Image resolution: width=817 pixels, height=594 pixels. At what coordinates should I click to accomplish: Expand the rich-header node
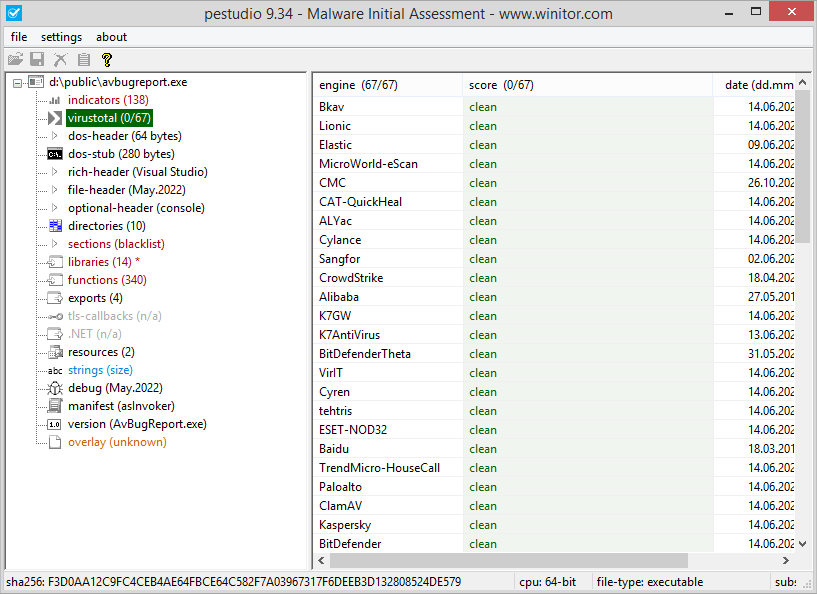[55, 172]
